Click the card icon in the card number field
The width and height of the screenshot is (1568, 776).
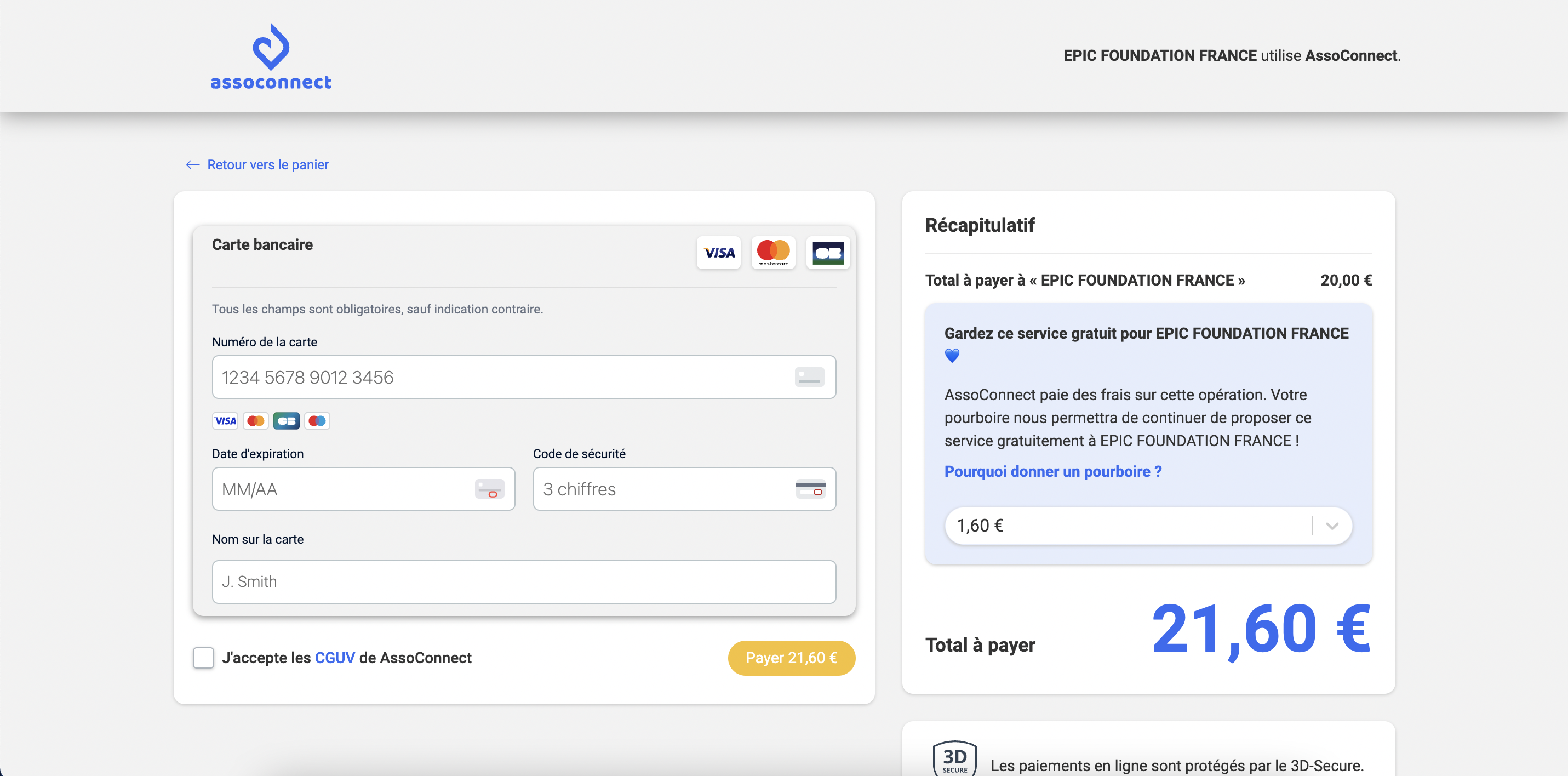tap(809, 377)
